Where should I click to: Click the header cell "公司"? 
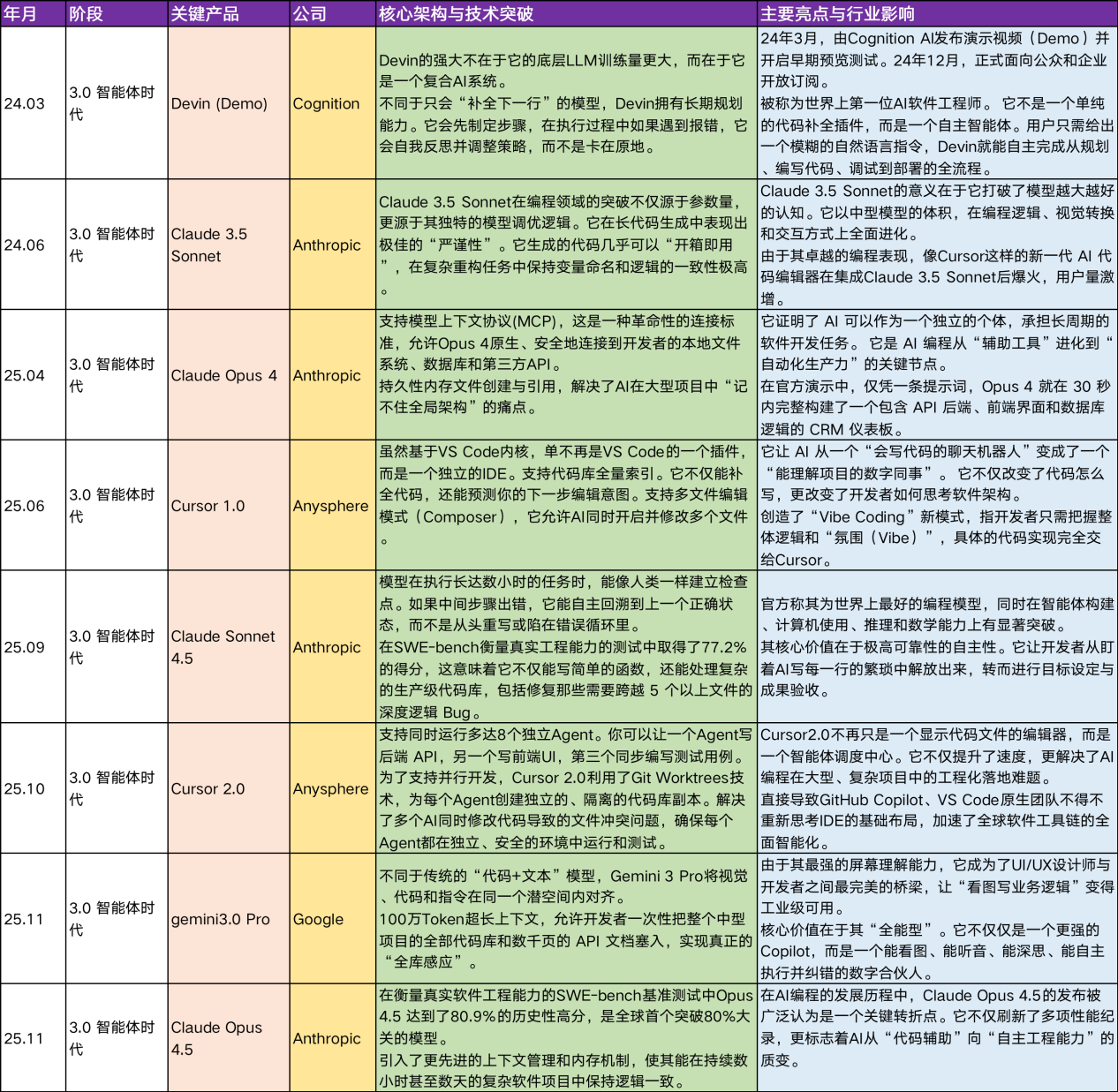pyautogui.click(x=333, y=14)
